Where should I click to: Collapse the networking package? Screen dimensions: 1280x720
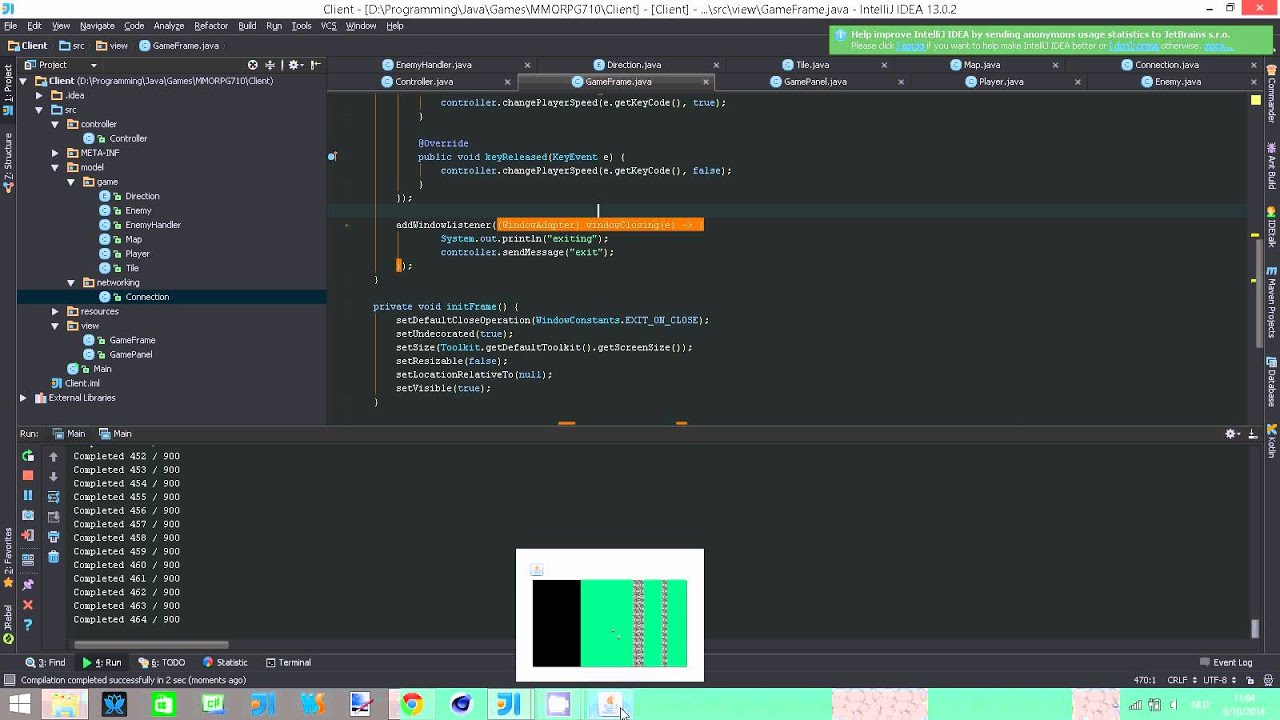(x=71, y=283)
